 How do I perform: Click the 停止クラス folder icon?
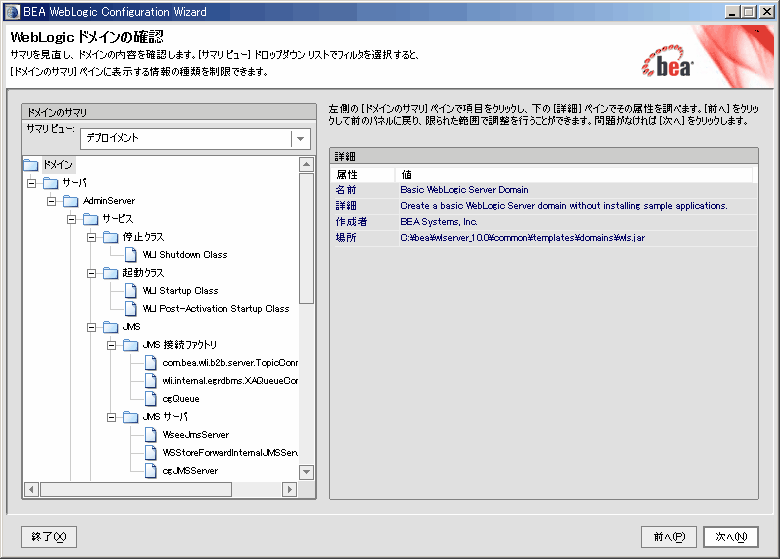110,237
